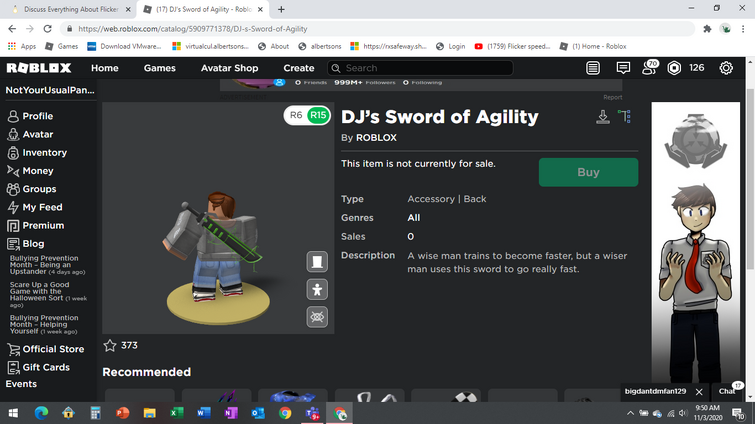Open the settings gear icon
The height and width of the screenshot is (424, 755).
pos(726,68)
